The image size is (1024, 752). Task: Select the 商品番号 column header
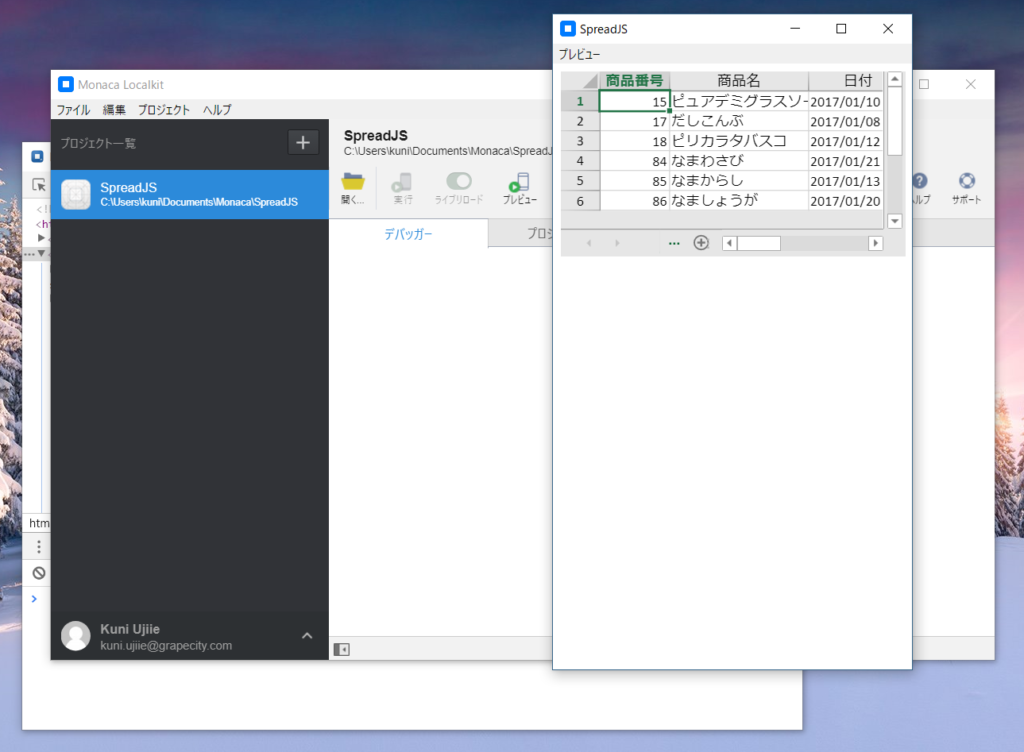634,80
